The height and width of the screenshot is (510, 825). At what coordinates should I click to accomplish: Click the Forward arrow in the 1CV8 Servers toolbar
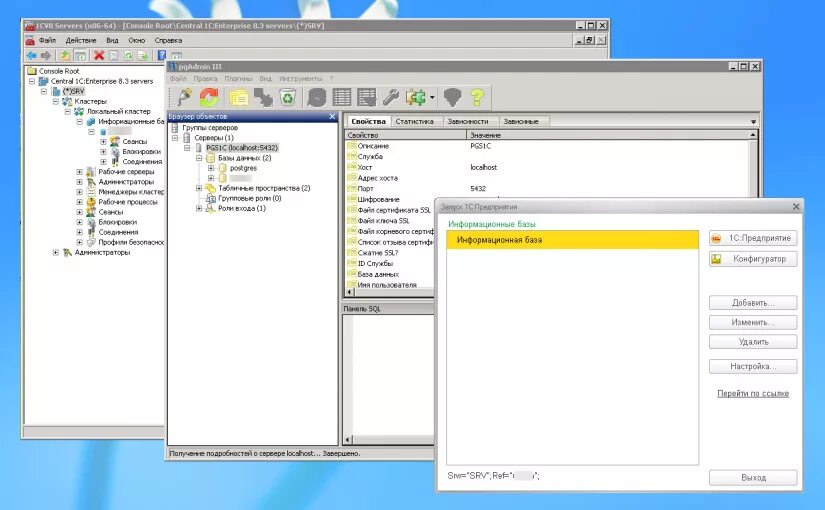pos(46,55)
